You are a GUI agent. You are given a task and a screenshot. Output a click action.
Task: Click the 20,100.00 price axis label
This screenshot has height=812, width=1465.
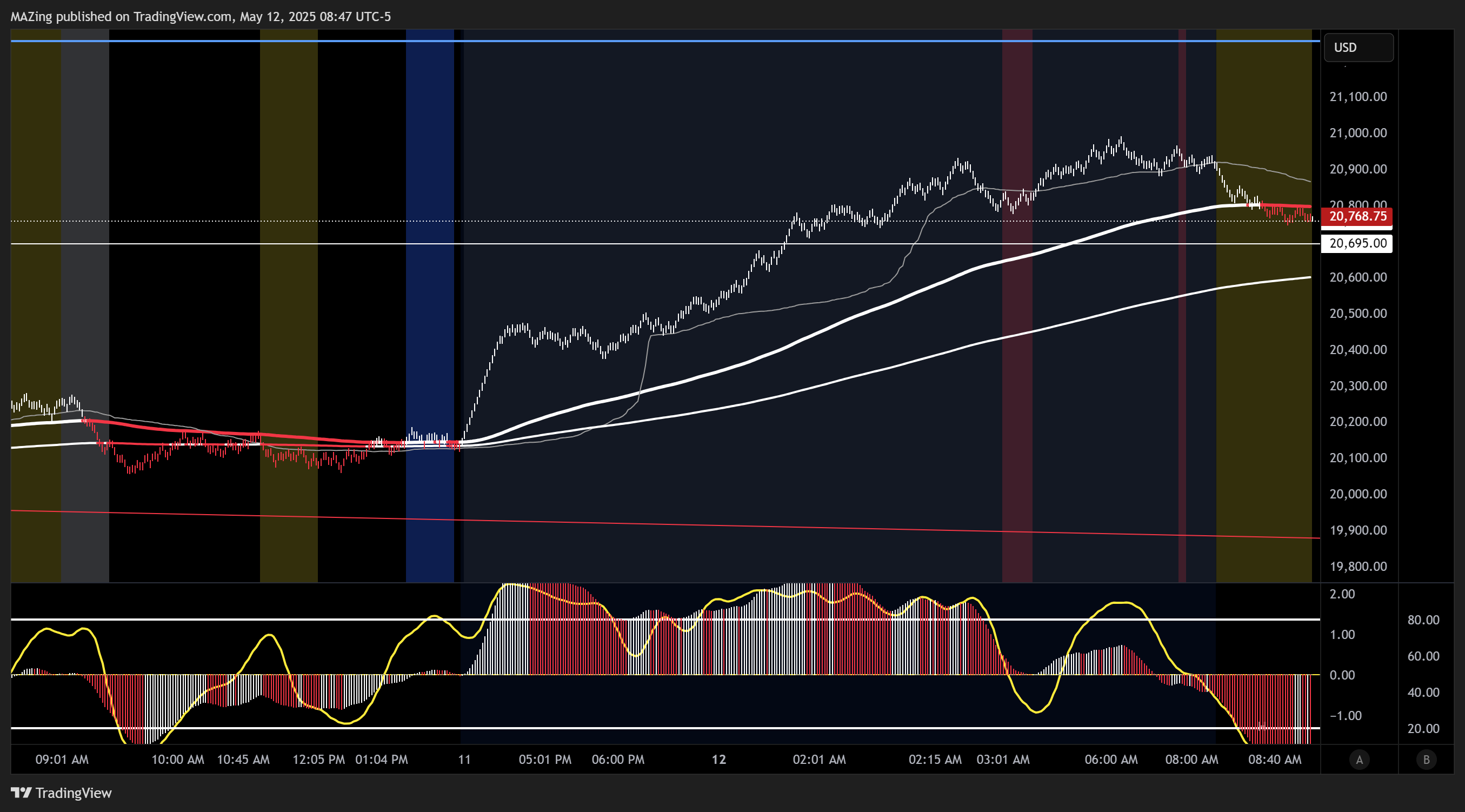pyautogui.click(x=1357, y=458)
